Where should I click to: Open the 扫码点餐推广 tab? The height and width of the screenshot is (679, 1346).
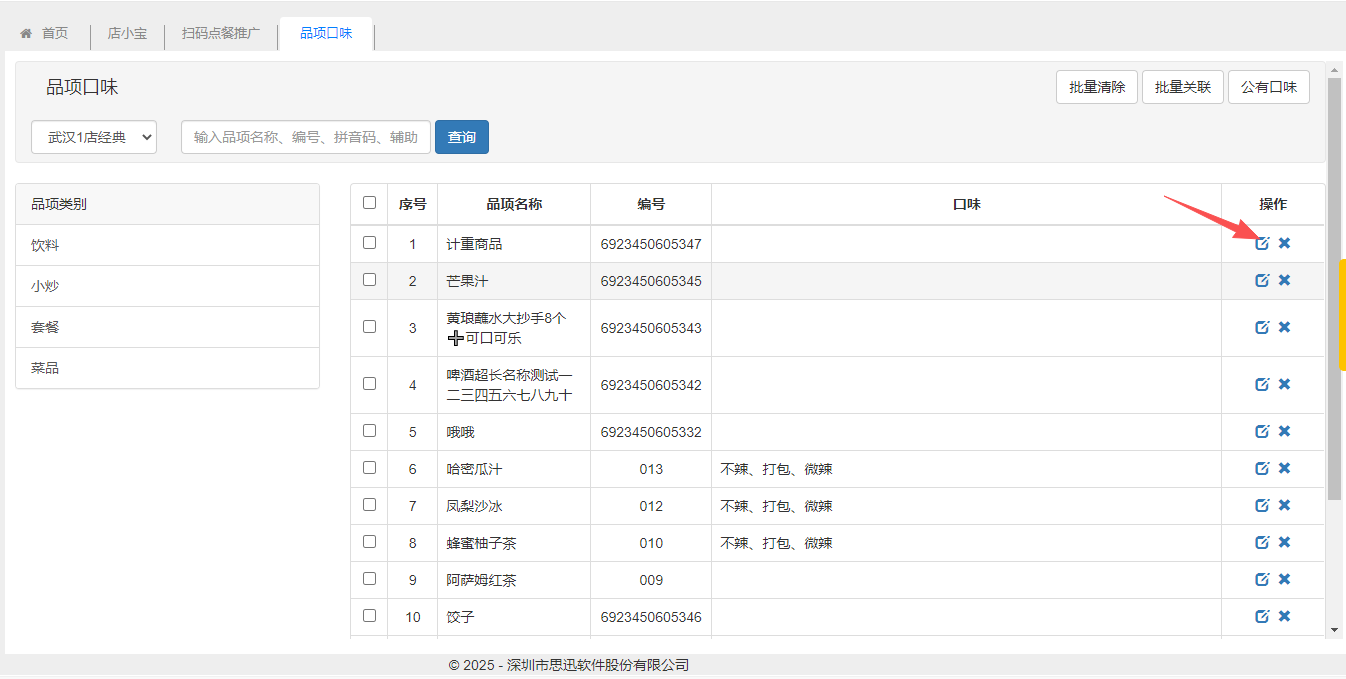(x=221, y=34)
